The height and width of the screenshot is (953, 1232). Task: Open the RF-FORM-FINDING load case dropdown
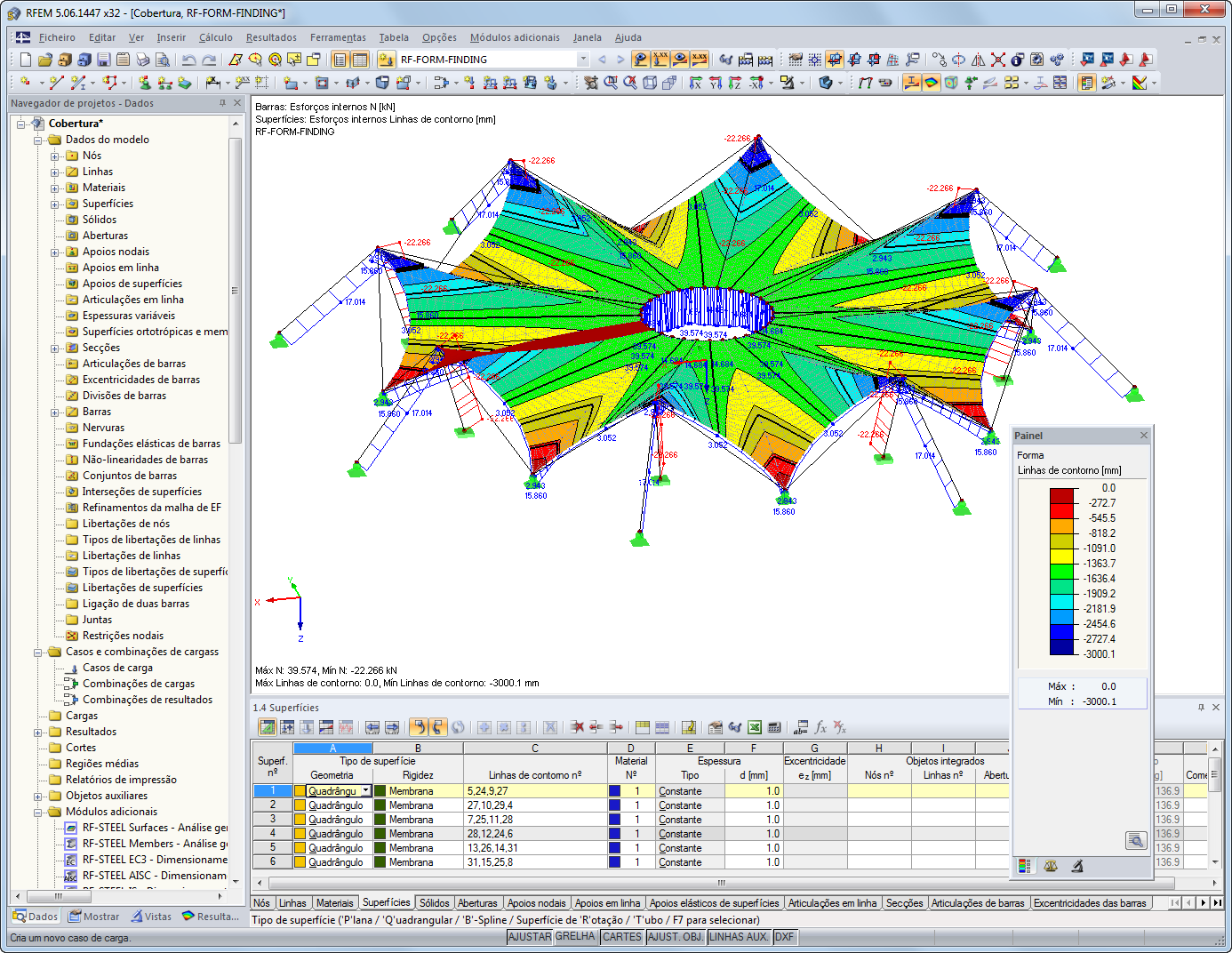pyautogui.click(x=583, y=60)
